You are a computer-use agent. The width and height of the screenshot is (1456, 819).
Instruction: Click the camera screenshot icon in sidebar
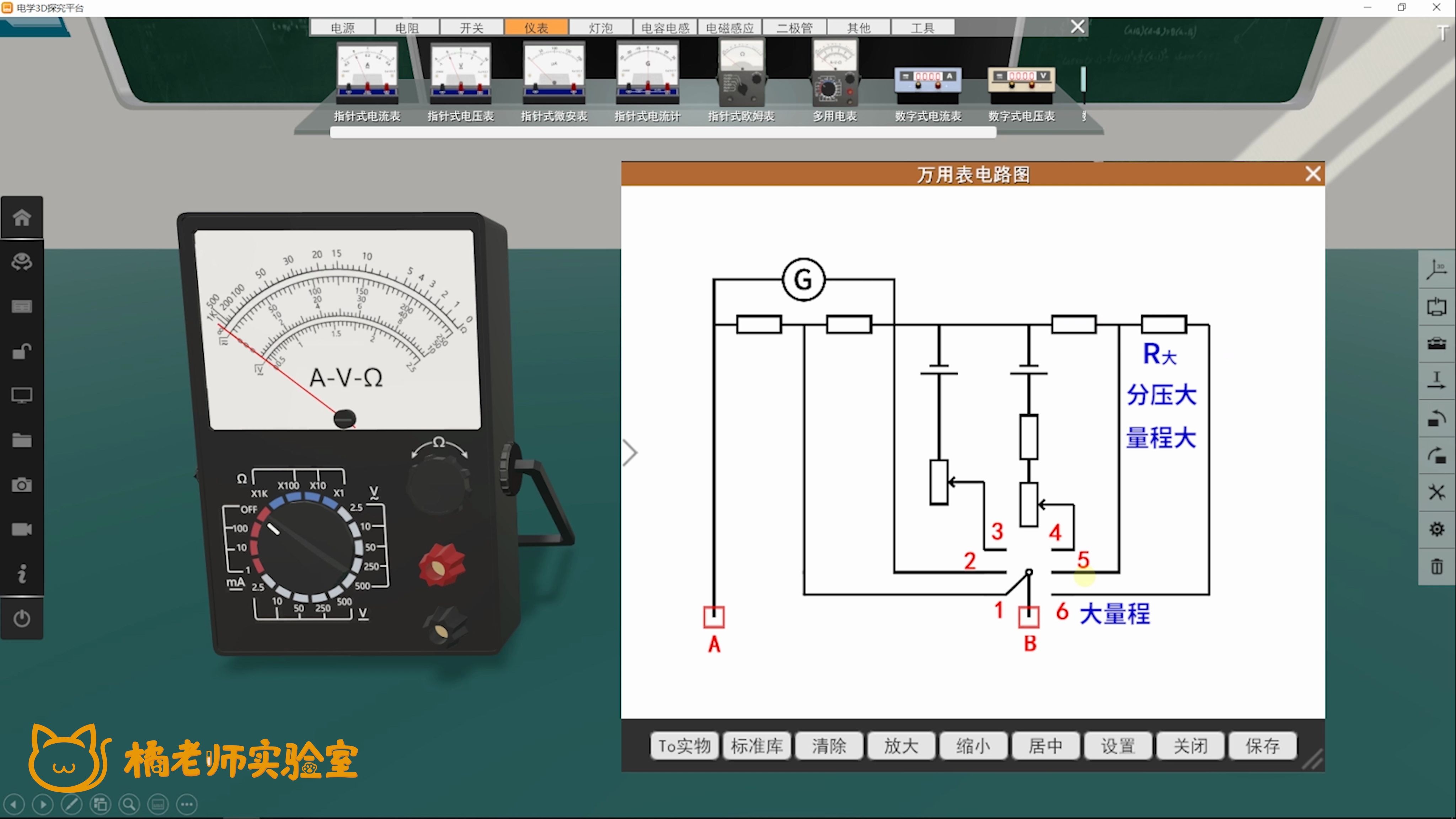click(x=21, y=485)
